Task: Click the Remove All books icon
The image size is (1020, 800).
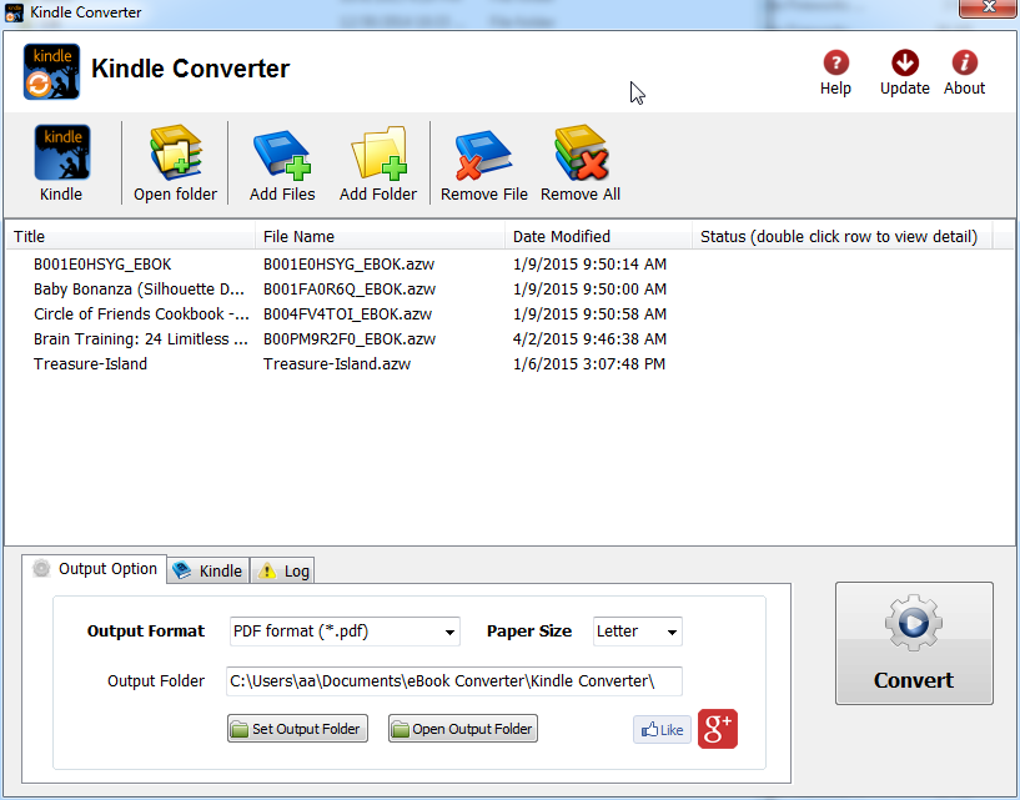Action: pyautogui.click(x=581, y=152)
